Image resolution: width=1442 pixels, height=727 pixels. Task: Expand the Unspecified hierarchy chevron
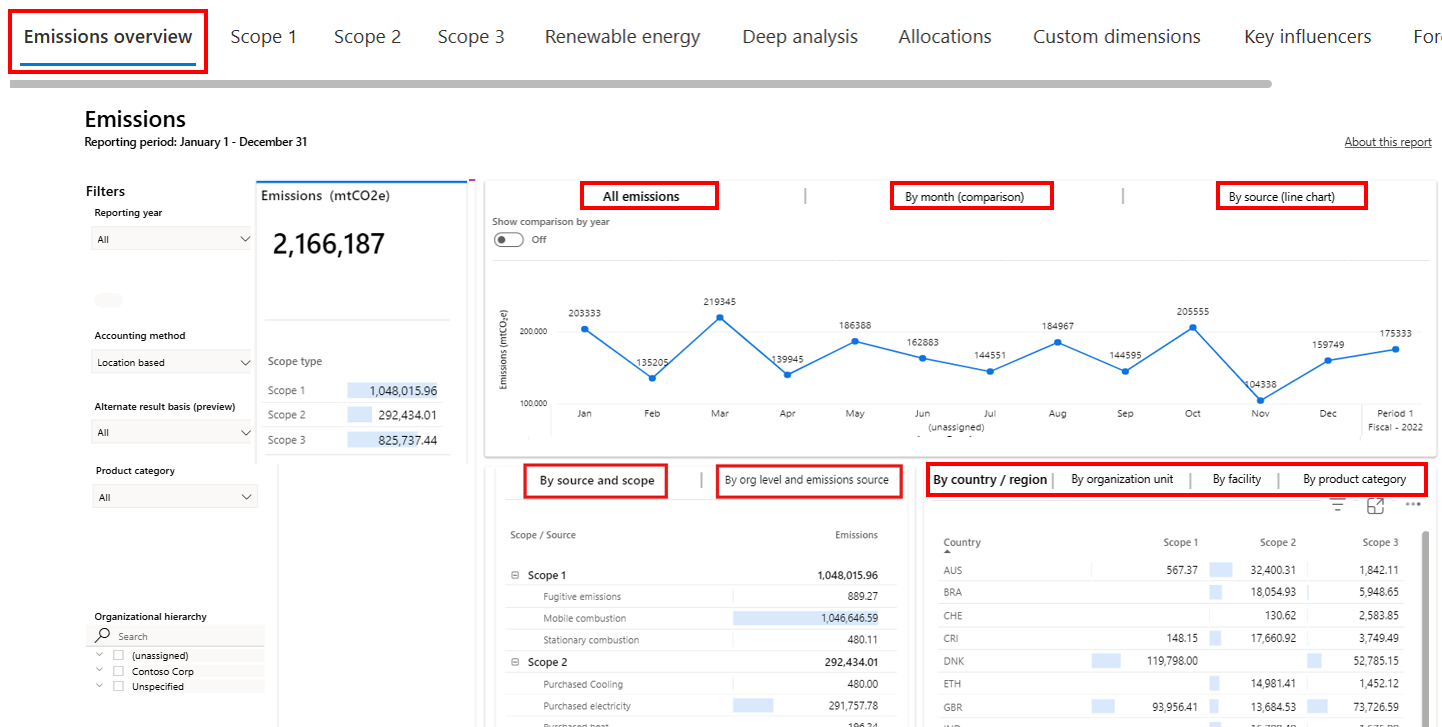pyautogui.click(x=99, y=686)
